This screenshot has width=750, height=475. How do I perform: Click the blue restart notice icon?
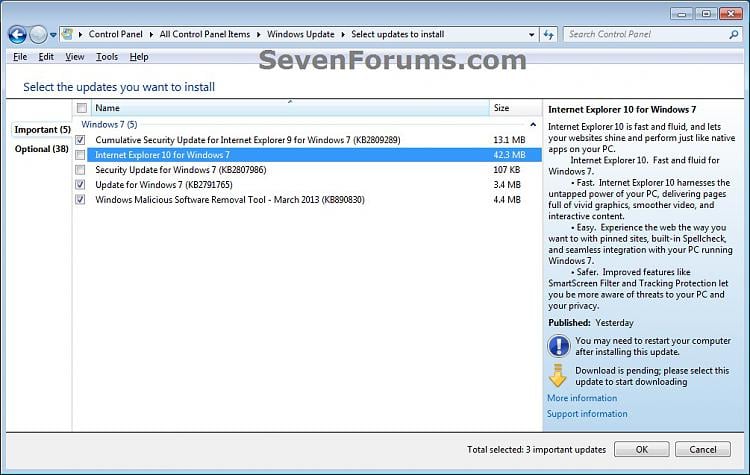tap(559, 346)
